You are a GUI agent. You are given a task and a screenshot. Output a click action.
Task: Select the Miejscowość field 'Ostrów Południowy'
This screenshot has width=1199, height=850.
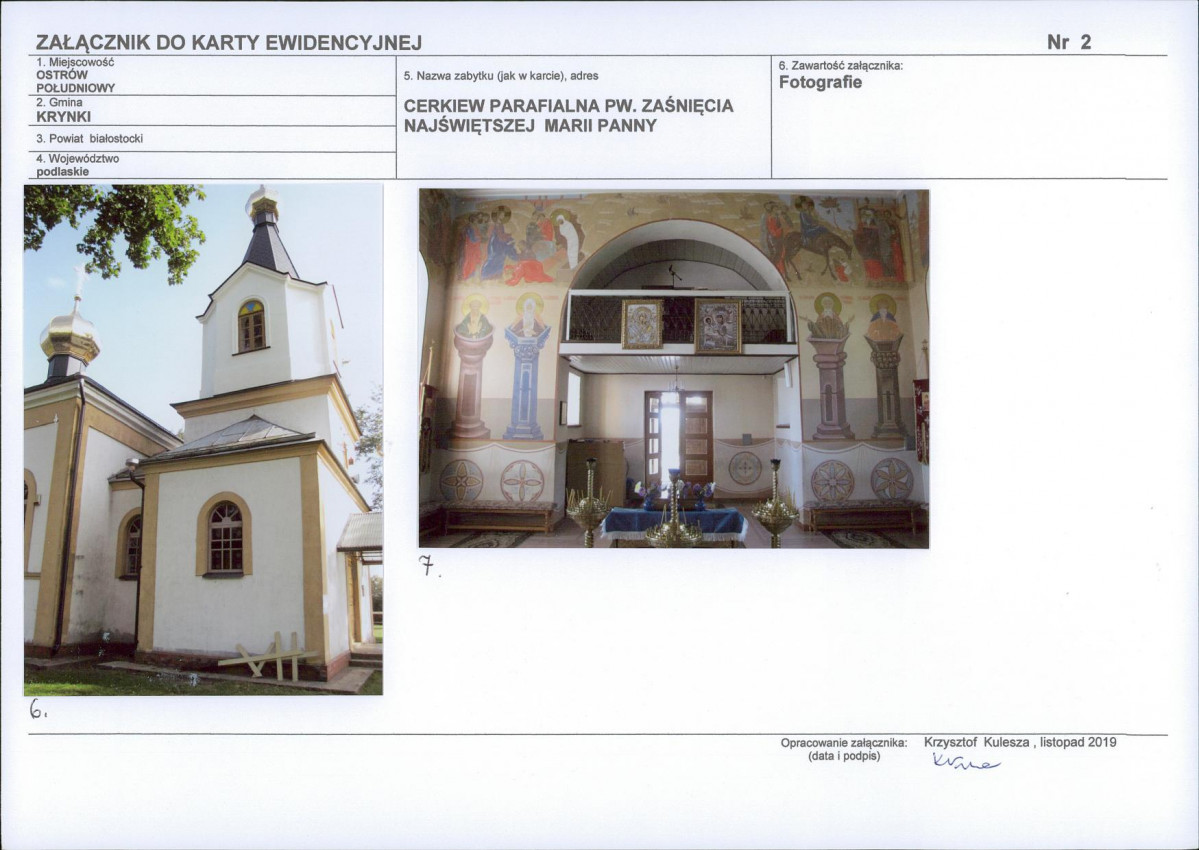(76, 81)
